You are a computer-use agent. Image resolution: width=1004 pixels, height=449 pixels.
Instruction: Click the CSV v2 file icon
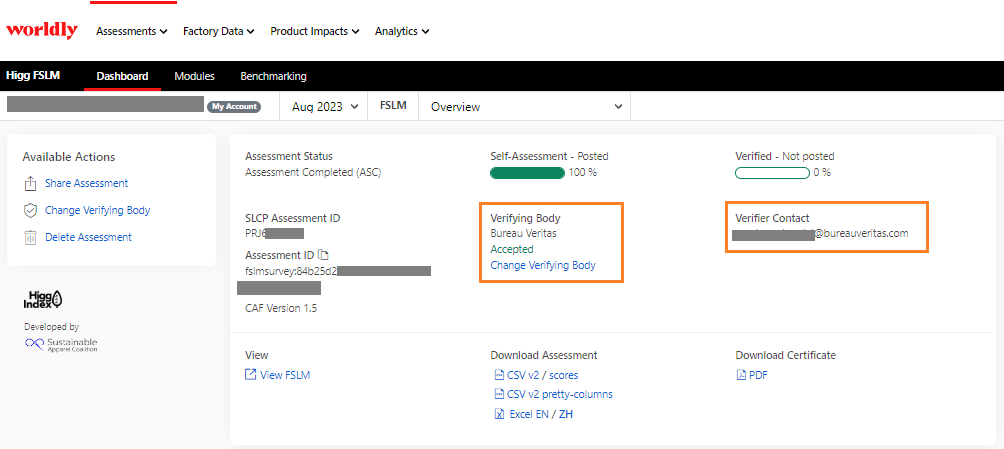tap(499, 375)
